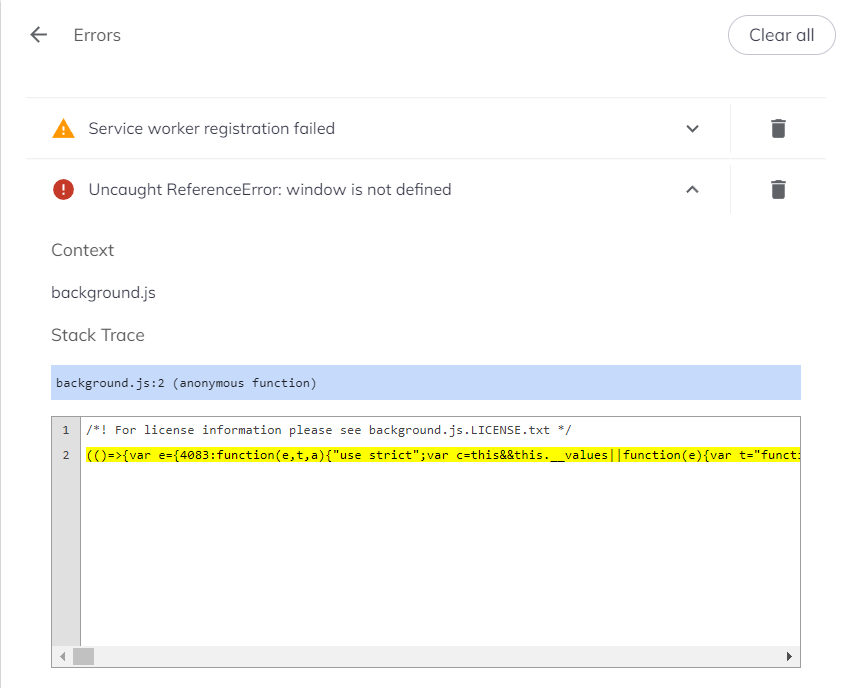This screenshot has height=688, width=851.
Task: Click the orange warning triangle icon
Action: coord(63,128)
